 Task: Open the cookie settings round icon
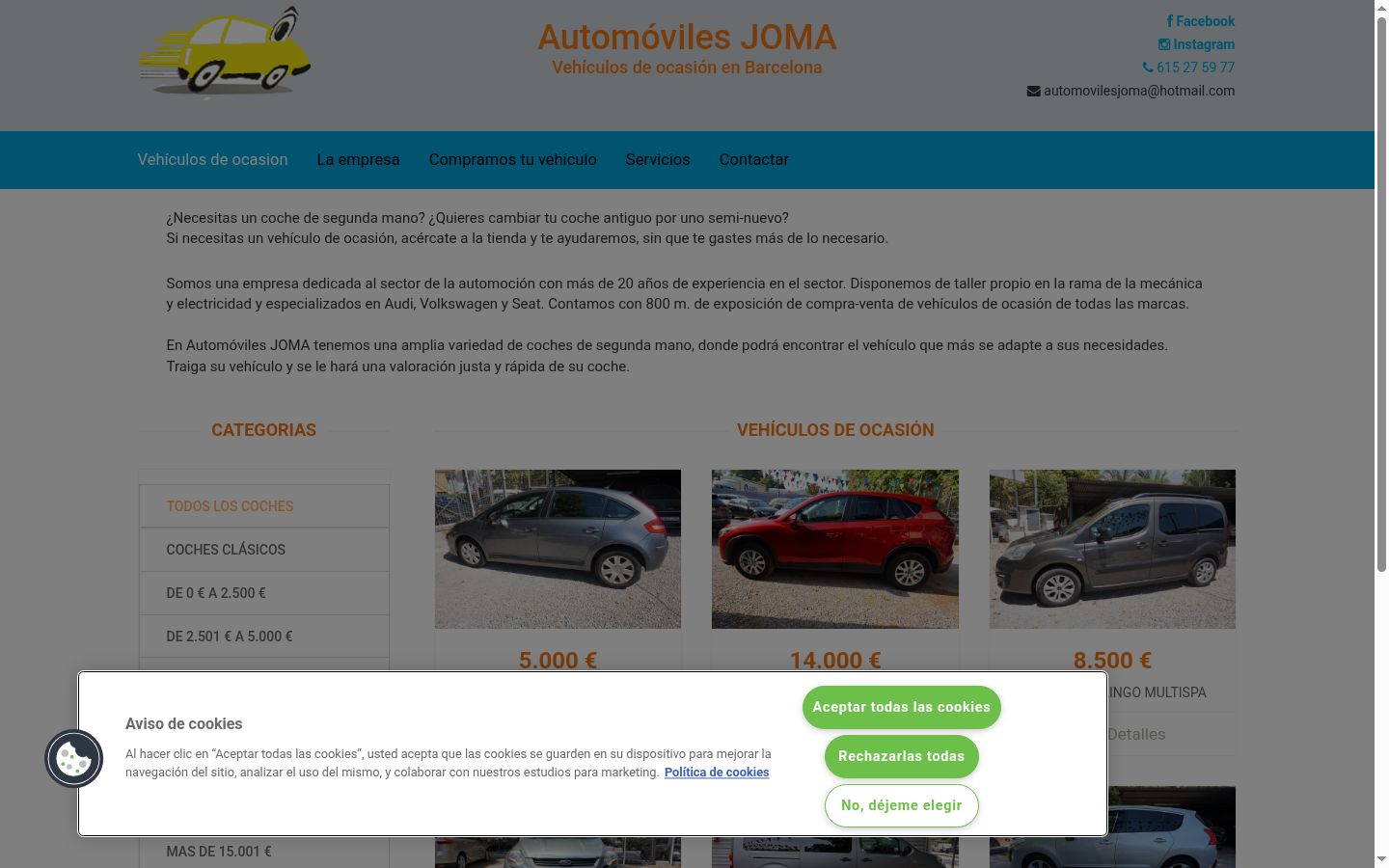[x=74, y=759]
